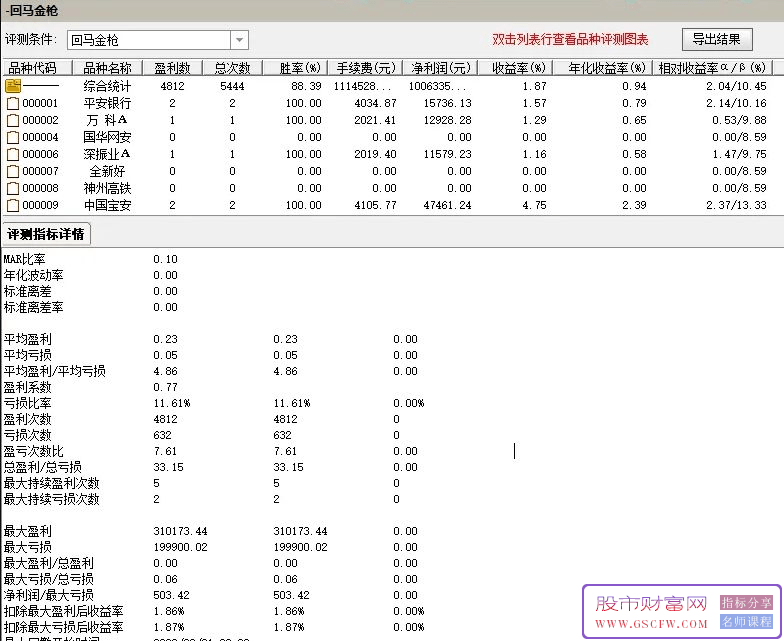The height and width of the screenshot is (641, 784).
Task: Click the 盈利系数 metric label
Action: tap(28, 387)
